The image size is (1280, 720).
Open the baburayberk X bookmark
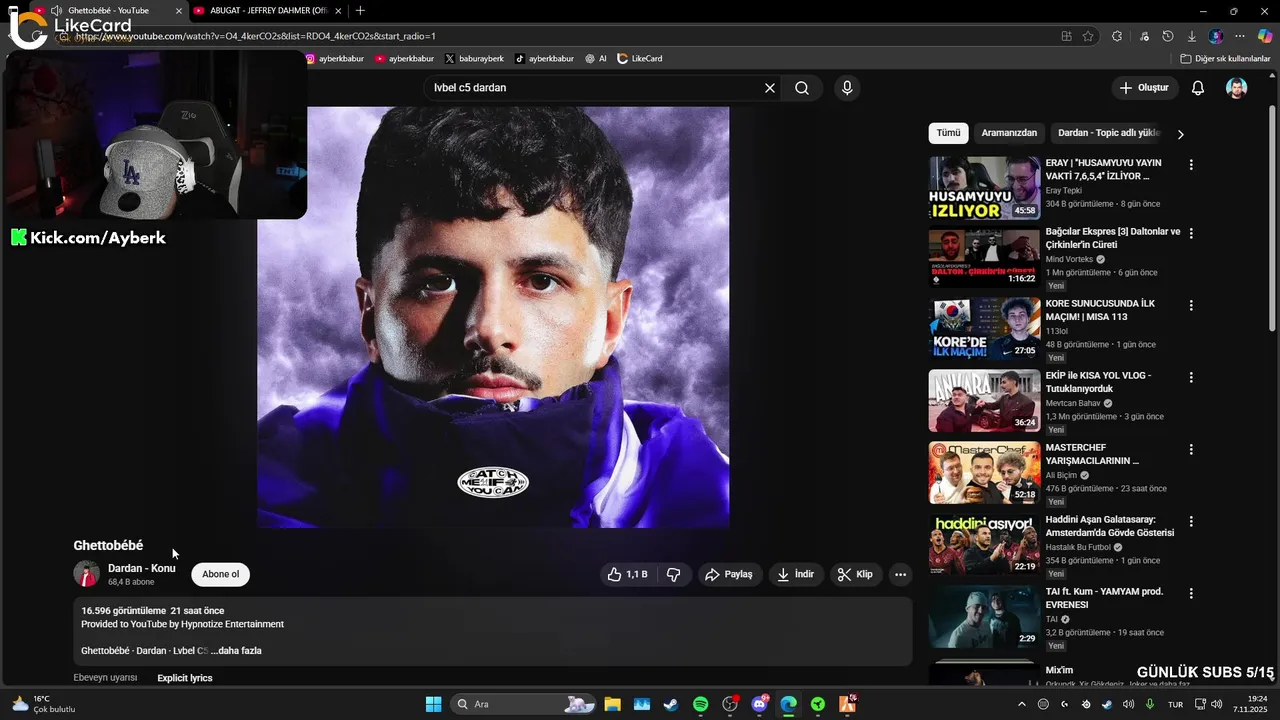tap(474, 59)
